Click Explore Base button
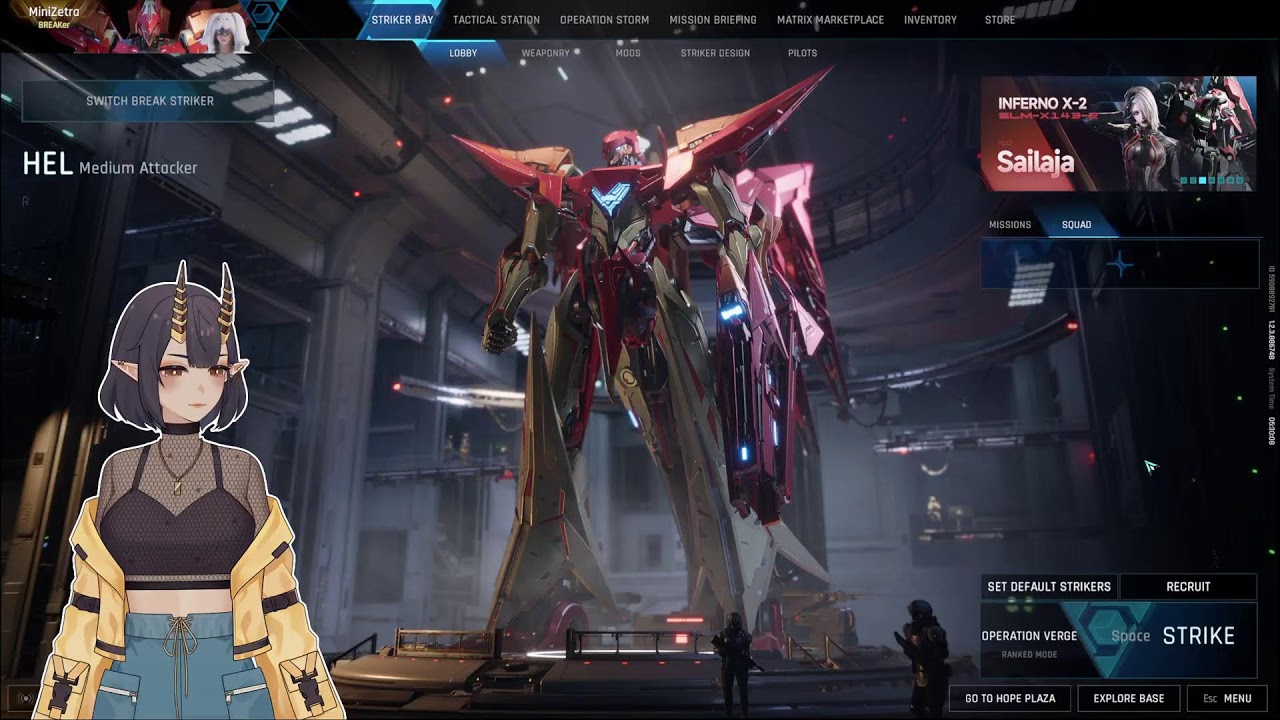This screenshot has height=720, width=1280. coord(1129,698)
